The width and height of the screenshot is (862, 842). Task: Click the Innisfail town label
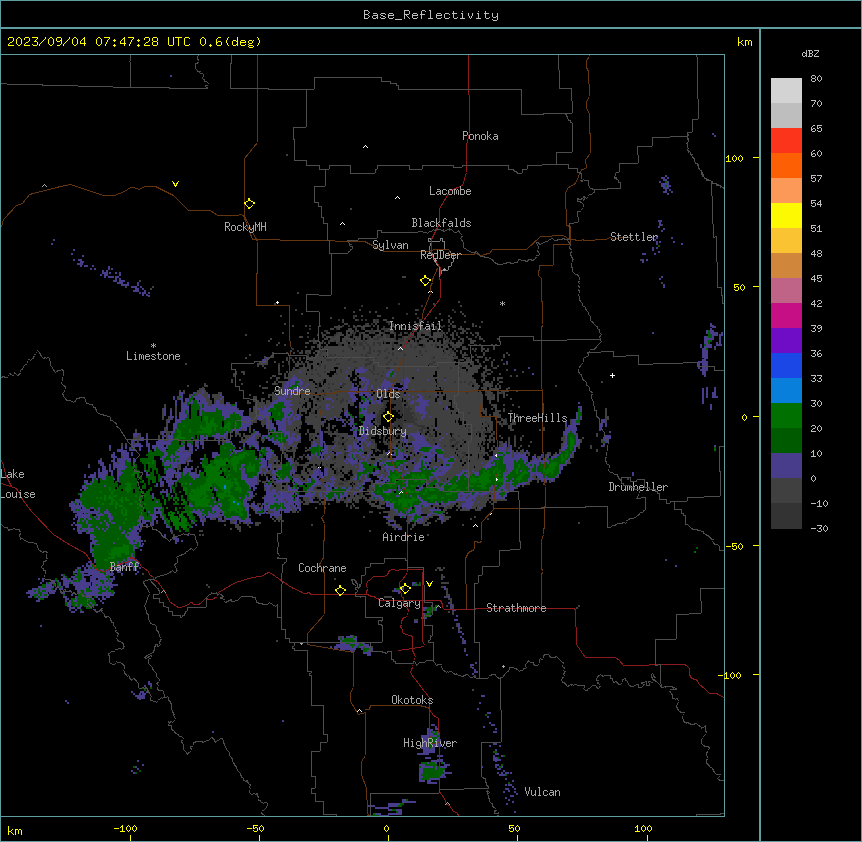click(415, 326)
